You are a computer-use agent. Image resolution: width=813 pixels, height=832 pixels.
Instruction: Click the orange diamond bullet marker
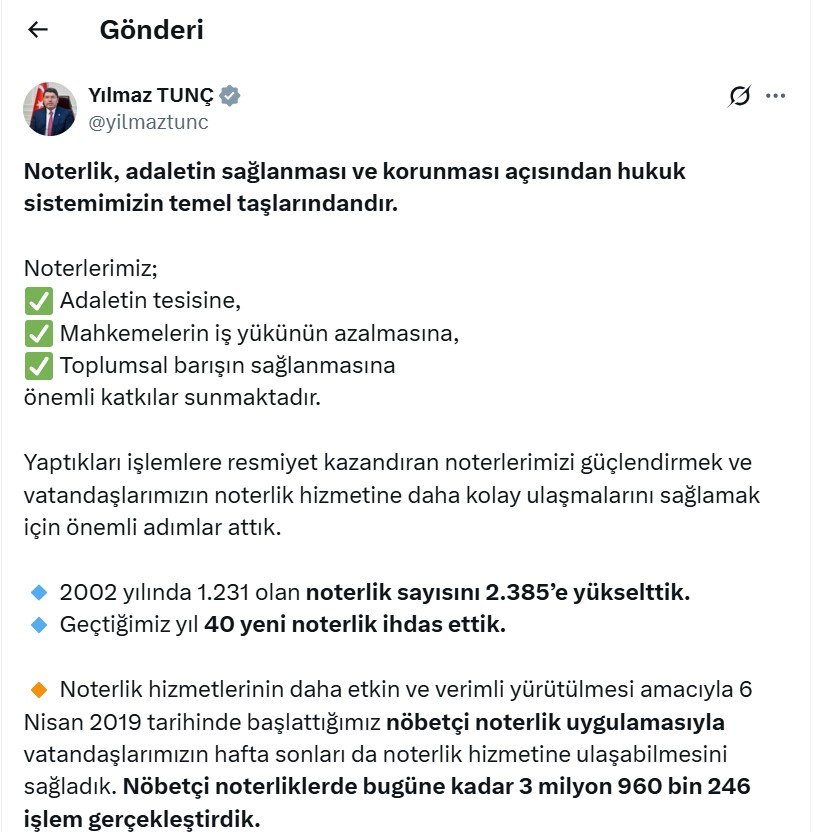coord(40,687)
